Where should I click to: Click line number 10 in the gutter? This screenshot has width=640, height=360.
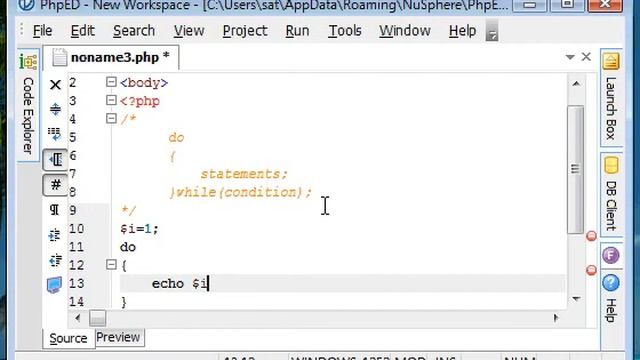(76, 229)
